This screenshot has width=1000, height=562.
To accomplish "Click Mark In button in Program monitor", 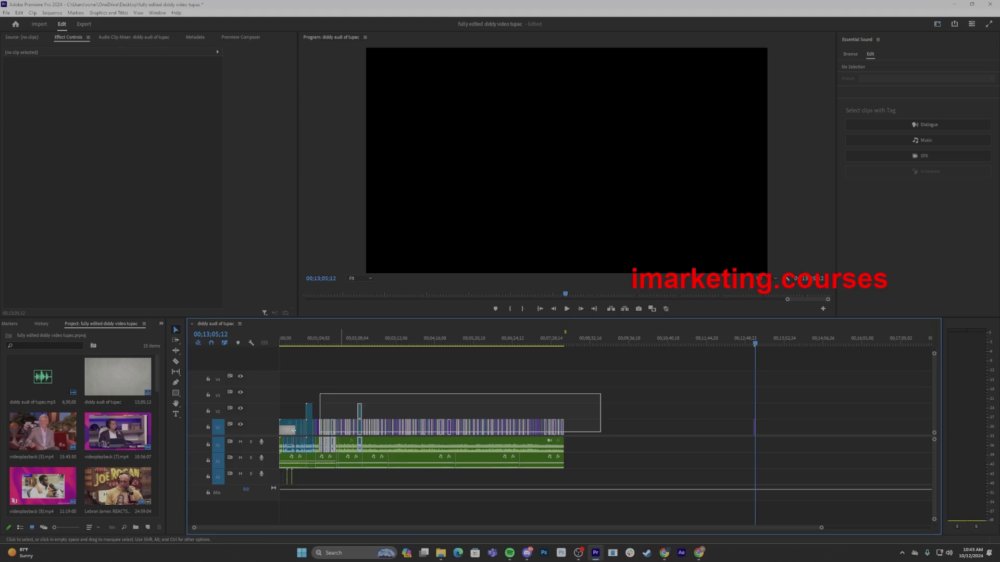I will (510, 309).
